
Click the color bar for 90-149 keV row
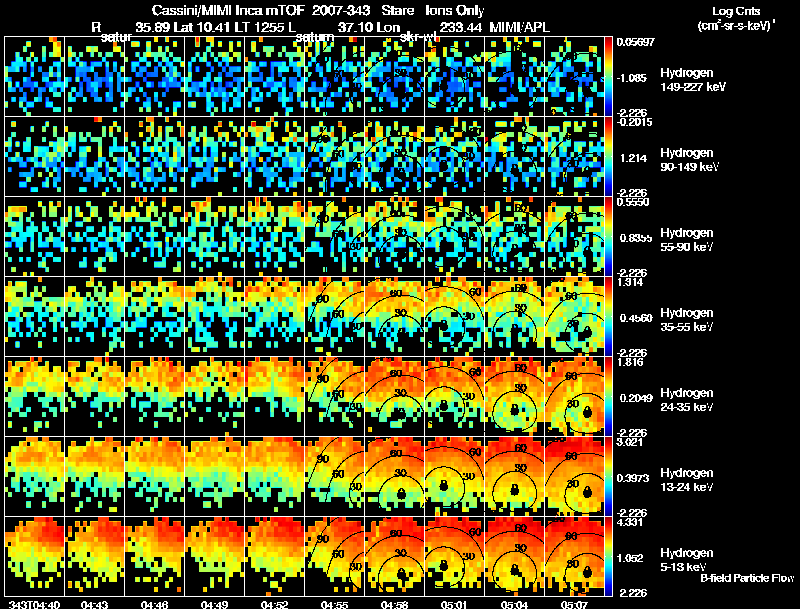point(608,156)
